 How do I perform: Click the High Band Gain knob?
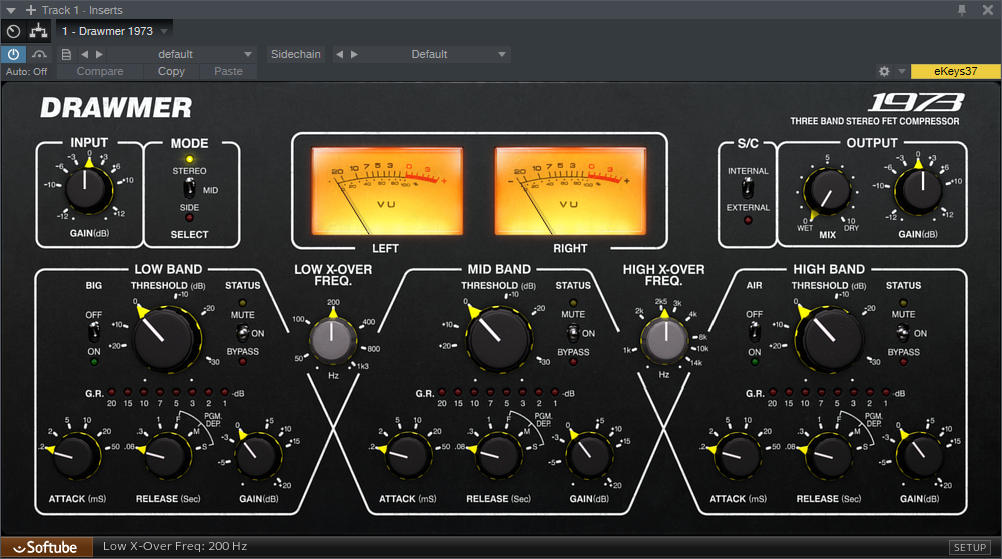coord(920,456)
